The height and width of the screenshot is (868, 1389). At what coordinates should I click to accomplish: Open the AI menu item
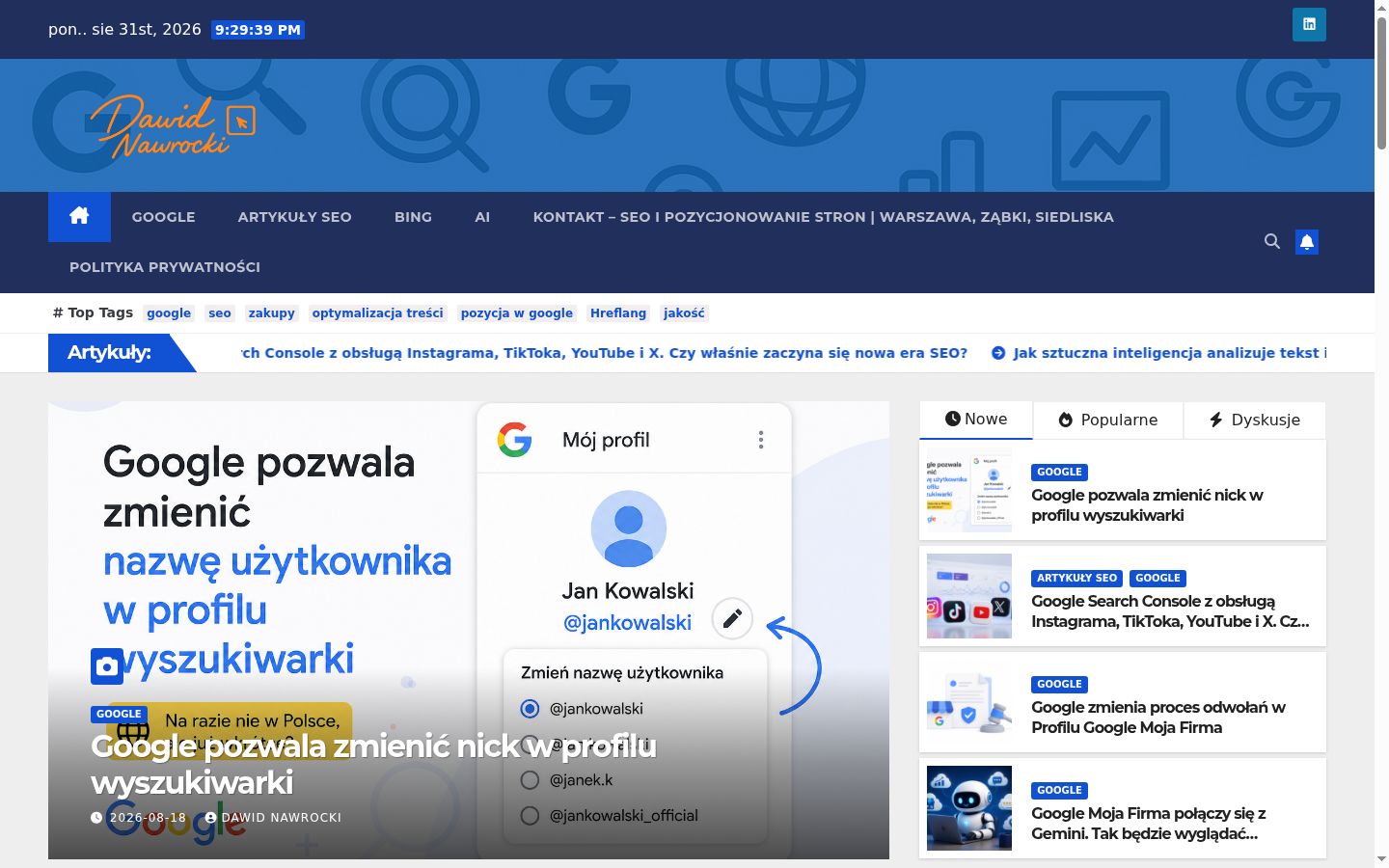coord(482,217)
